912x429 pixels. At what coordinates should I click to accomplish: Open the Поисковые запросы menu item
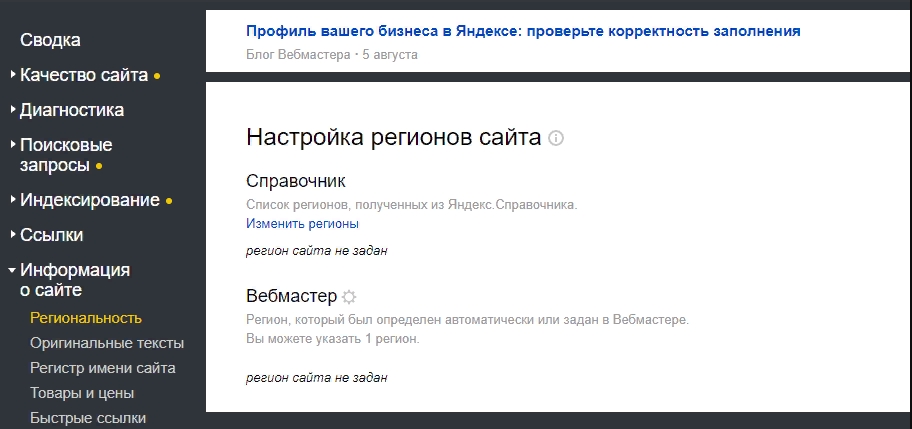click(x=66, y=155)
